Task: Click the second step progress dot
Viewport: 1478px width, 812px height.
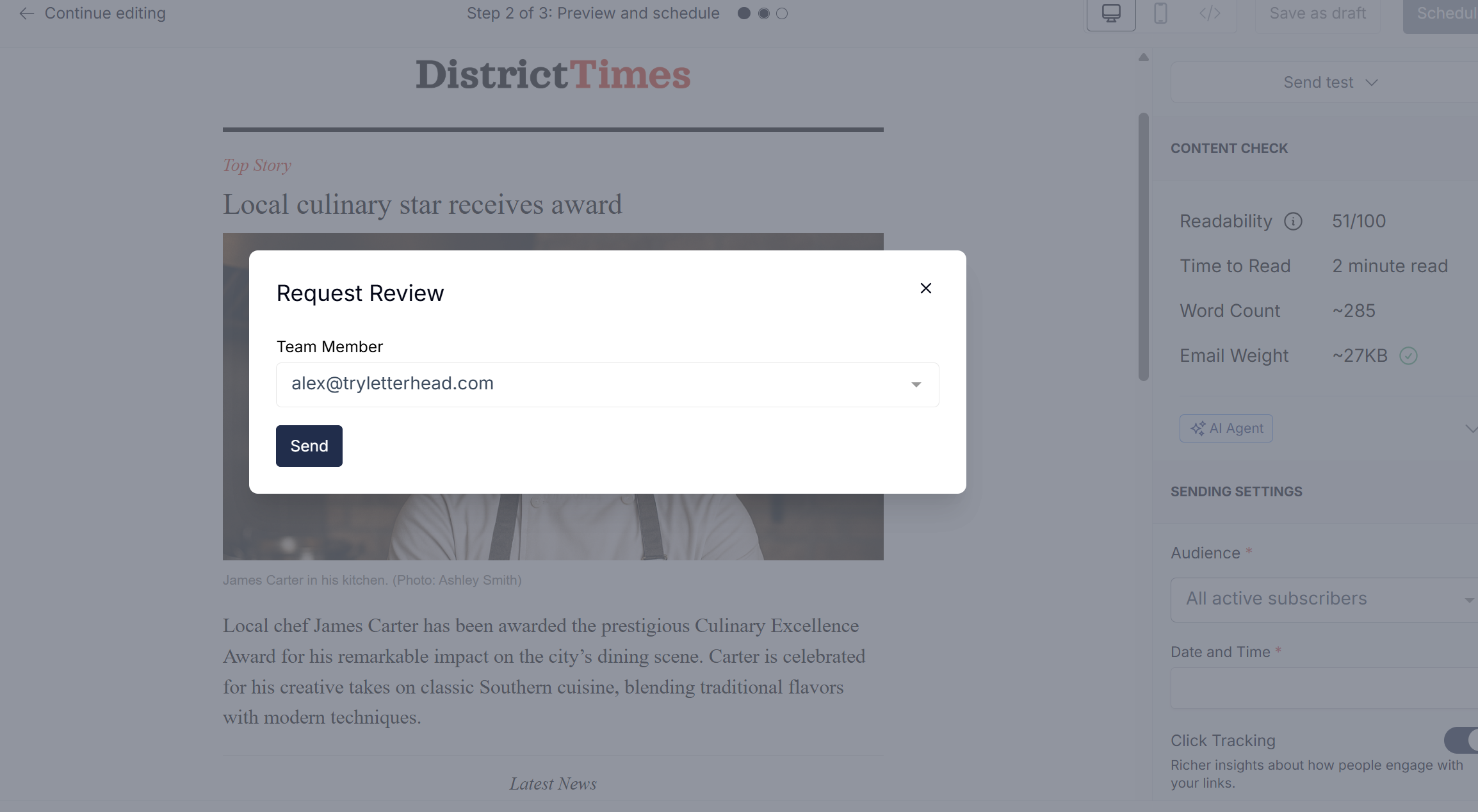Action: (x=763, y=13)
